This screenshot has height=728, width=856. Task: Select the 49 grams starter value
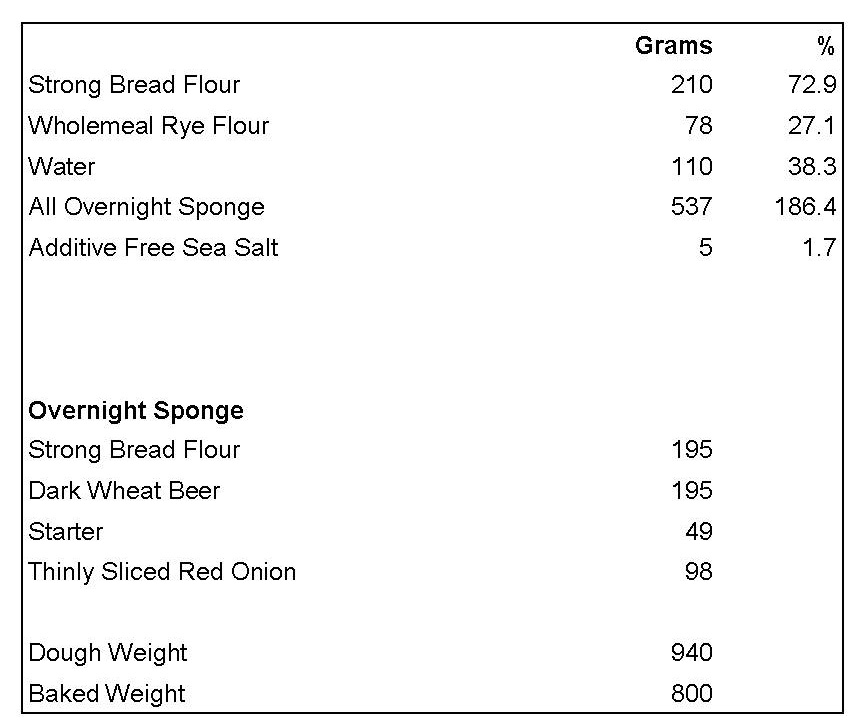699,531
